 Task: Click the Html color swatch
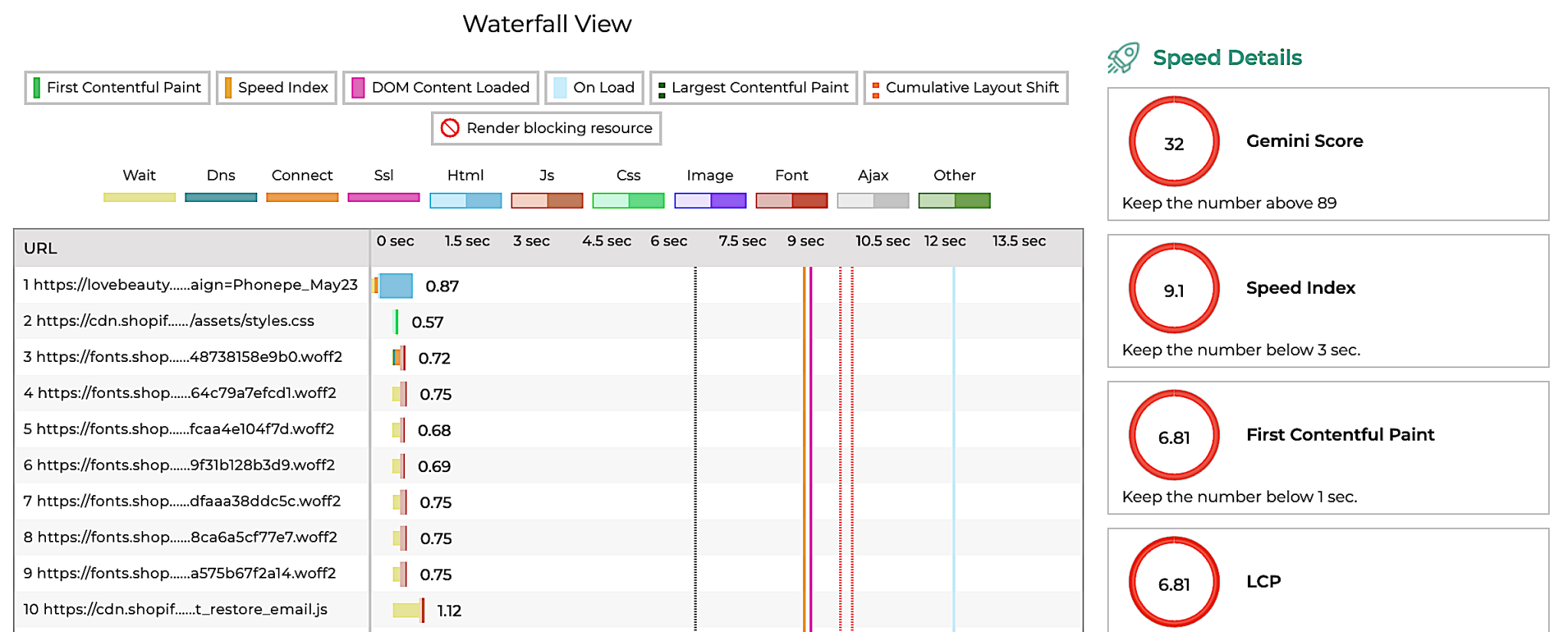[x=465, y=200]
